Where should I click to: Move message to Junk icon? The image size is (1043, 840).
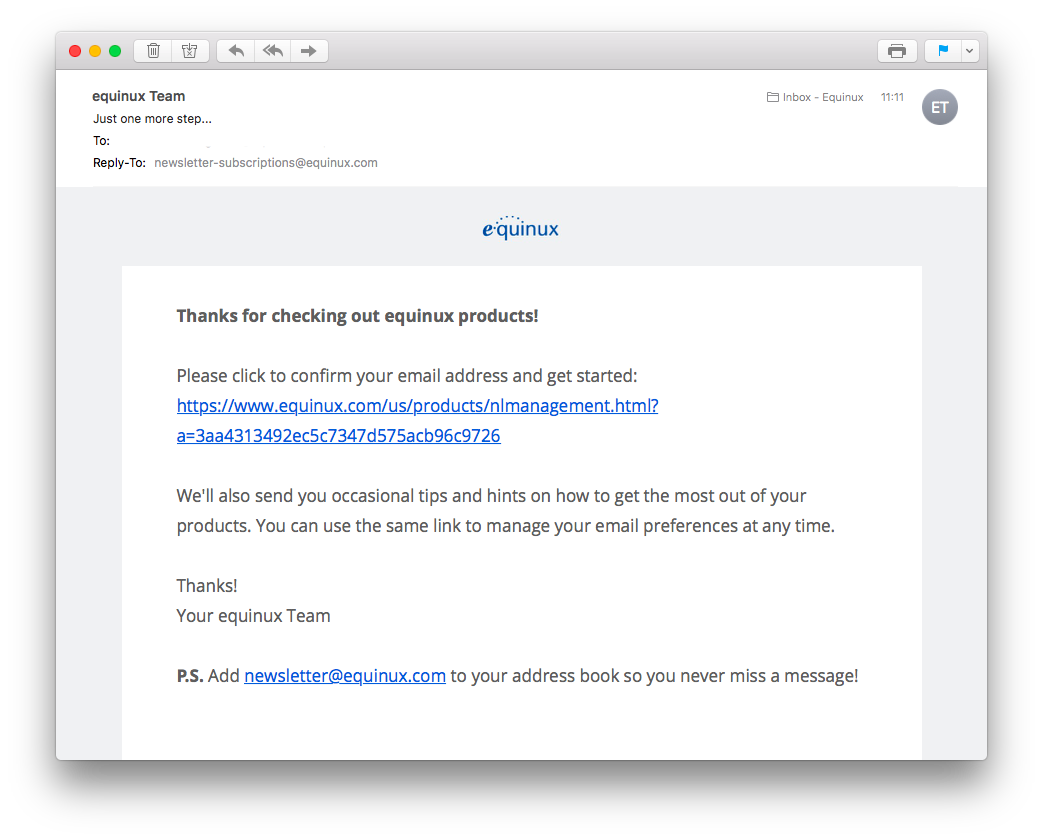click(190, 51)
